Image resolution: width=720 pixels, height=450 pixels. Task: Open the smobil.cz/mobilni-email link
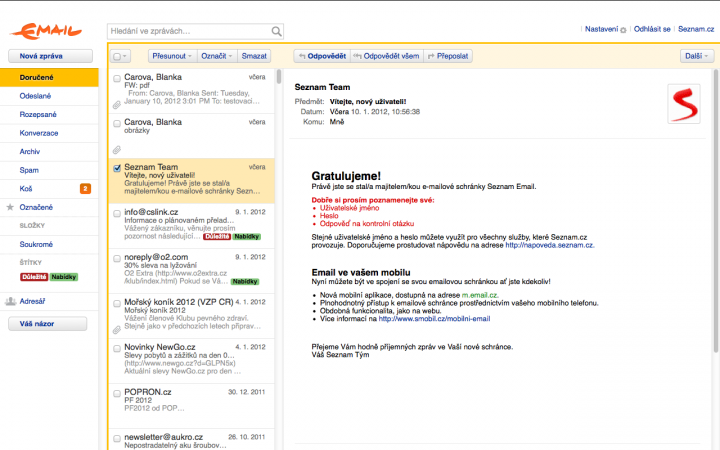(434, 319)
